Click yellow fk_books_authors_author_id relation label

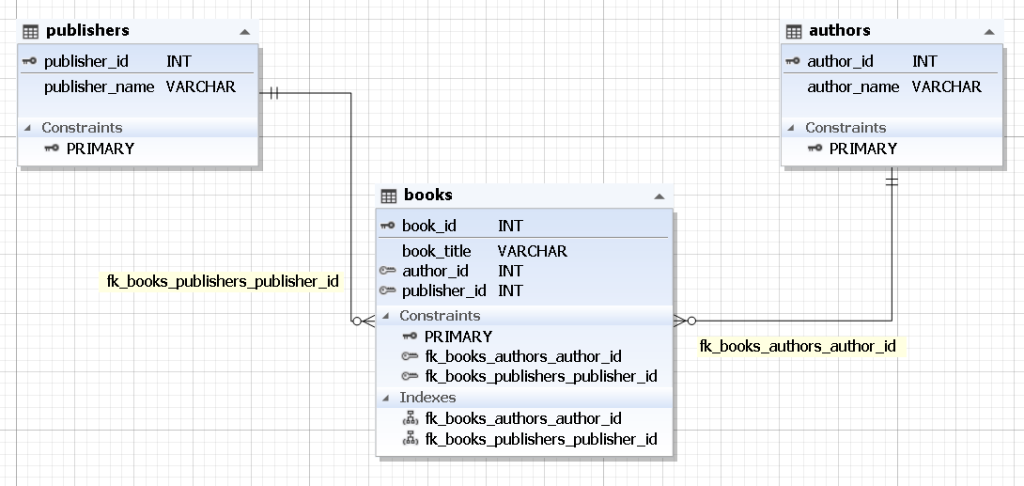pos(802,346)
